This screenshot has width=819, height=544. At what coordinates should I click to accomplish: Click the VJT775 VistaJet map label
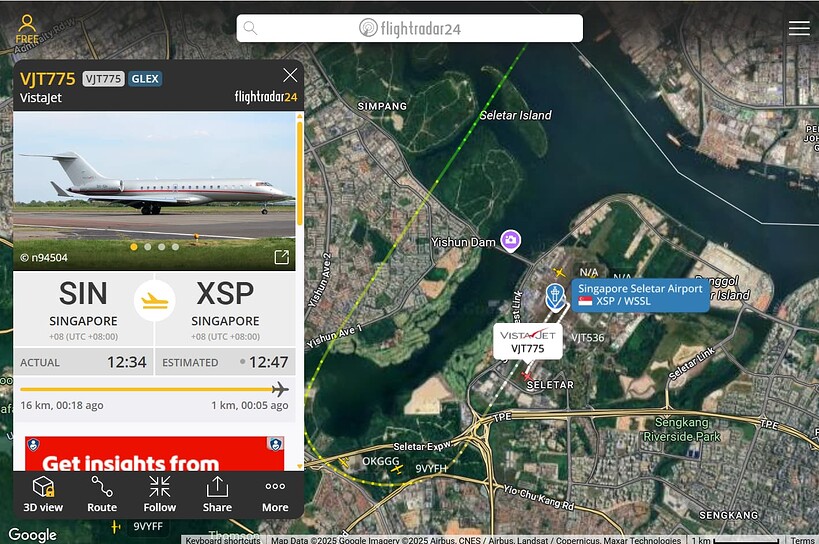point(528,341)
